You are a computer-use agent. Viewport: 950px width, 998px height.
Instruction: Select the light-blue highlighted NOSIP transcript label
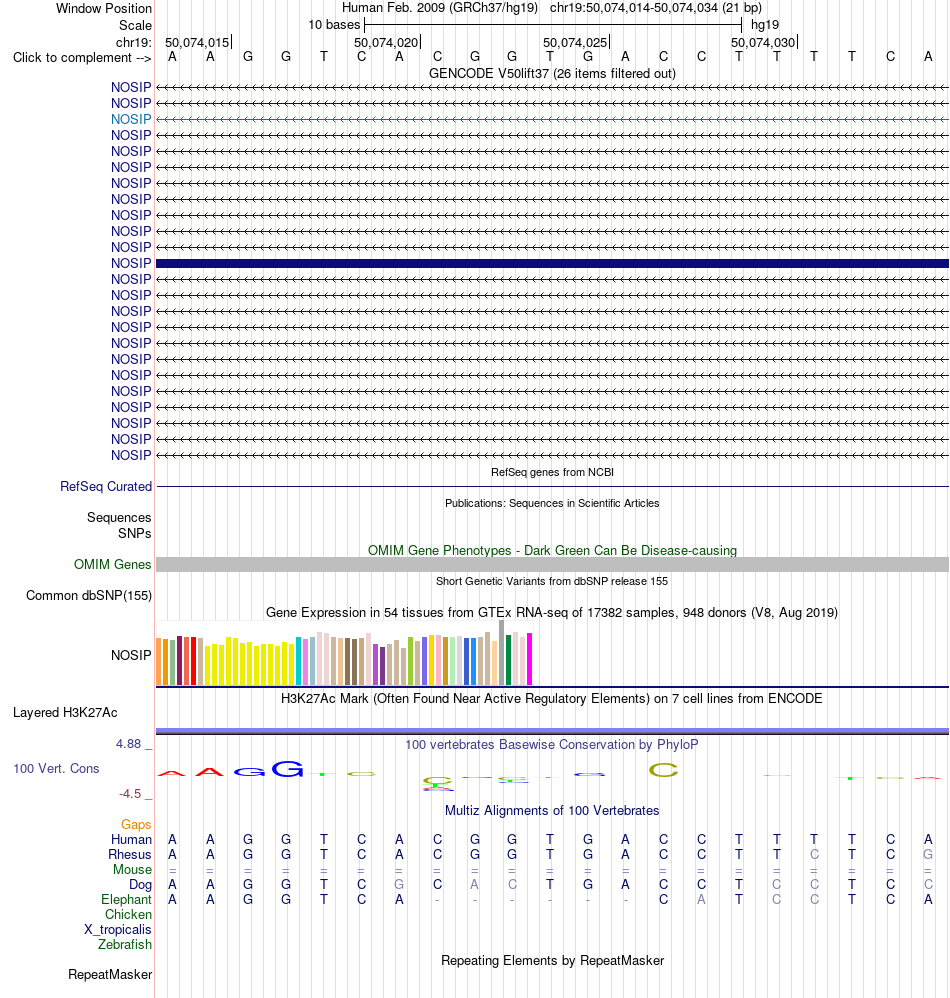pos(131,120)
